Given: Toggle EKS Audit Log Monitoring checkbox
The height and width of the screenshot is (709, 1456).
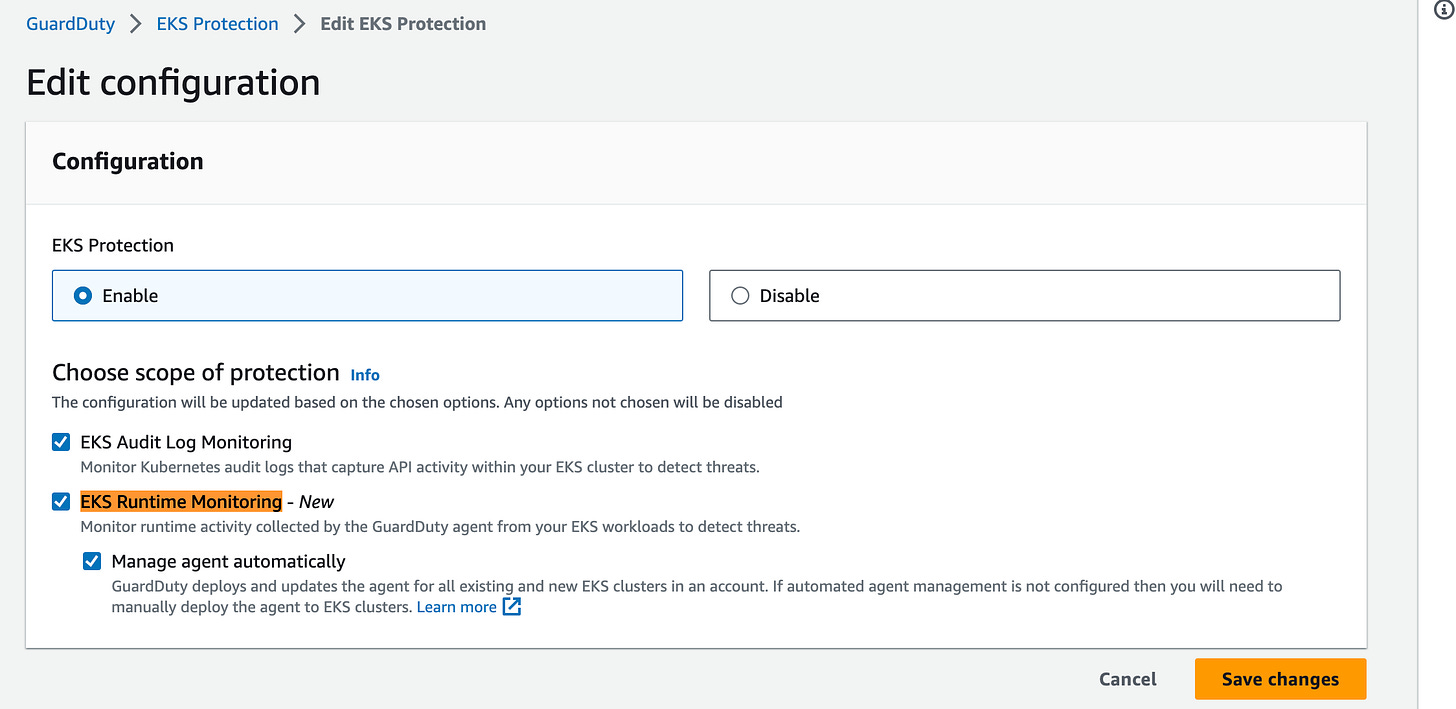Looking at the screenshot, I should (x=61, y=442).
